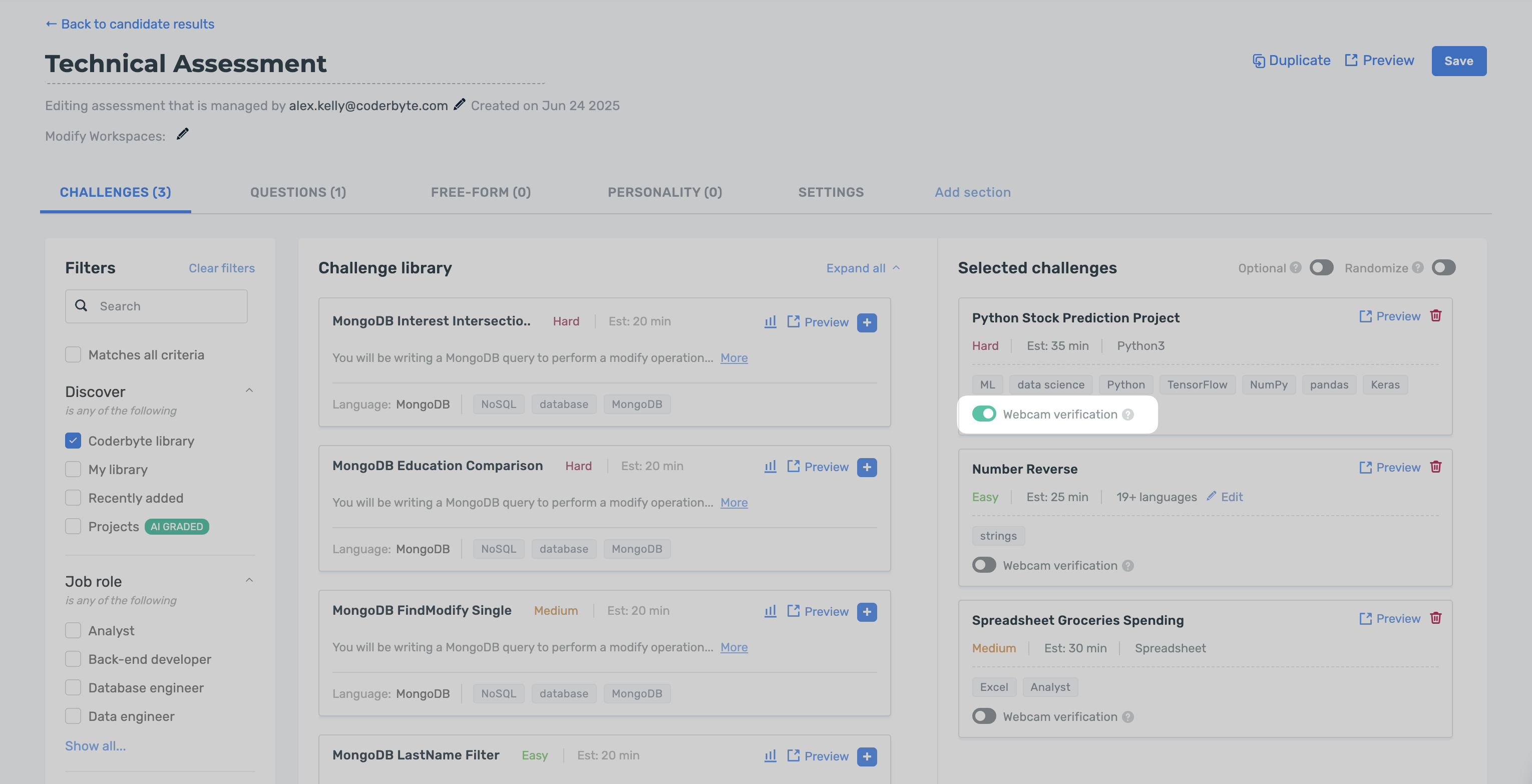Add MongoDB Interest Intersection challenge with plus icon

[867, 322]
